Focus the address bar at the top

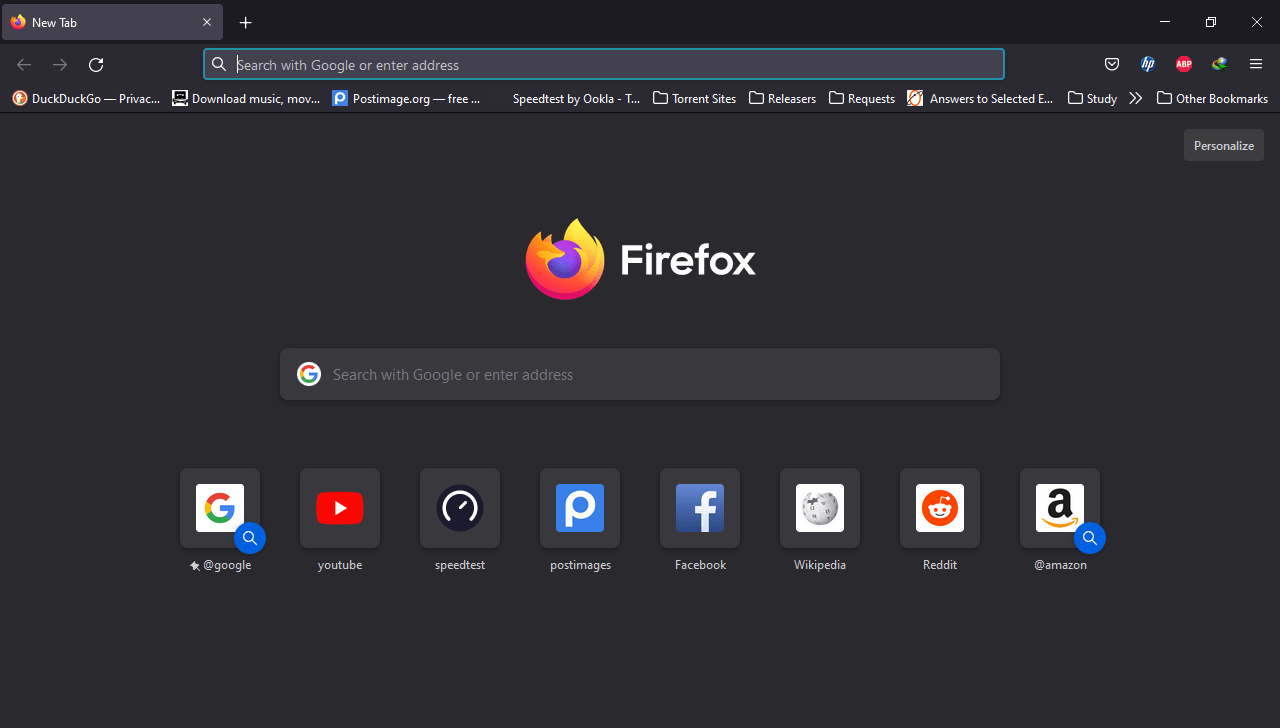coord(604,65)
